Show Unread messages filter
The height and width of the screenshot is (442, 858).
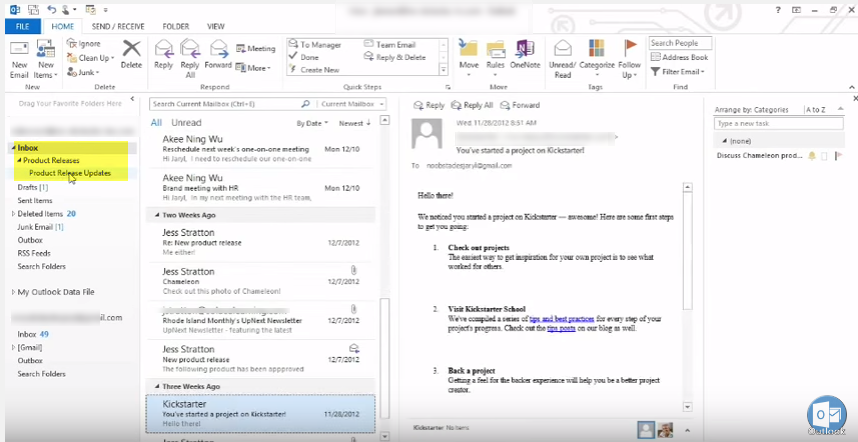[186, 123]
